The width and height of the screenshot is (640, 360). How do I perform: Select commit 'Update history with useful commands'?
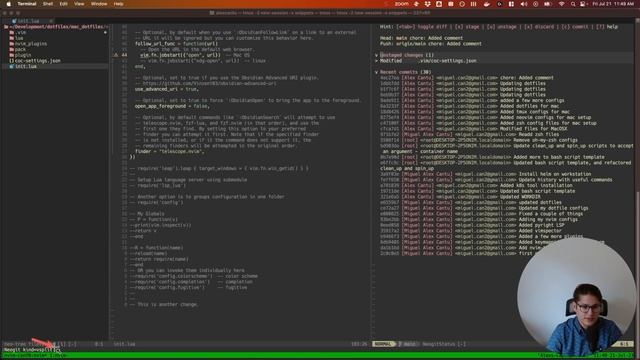tap(496, 180)
